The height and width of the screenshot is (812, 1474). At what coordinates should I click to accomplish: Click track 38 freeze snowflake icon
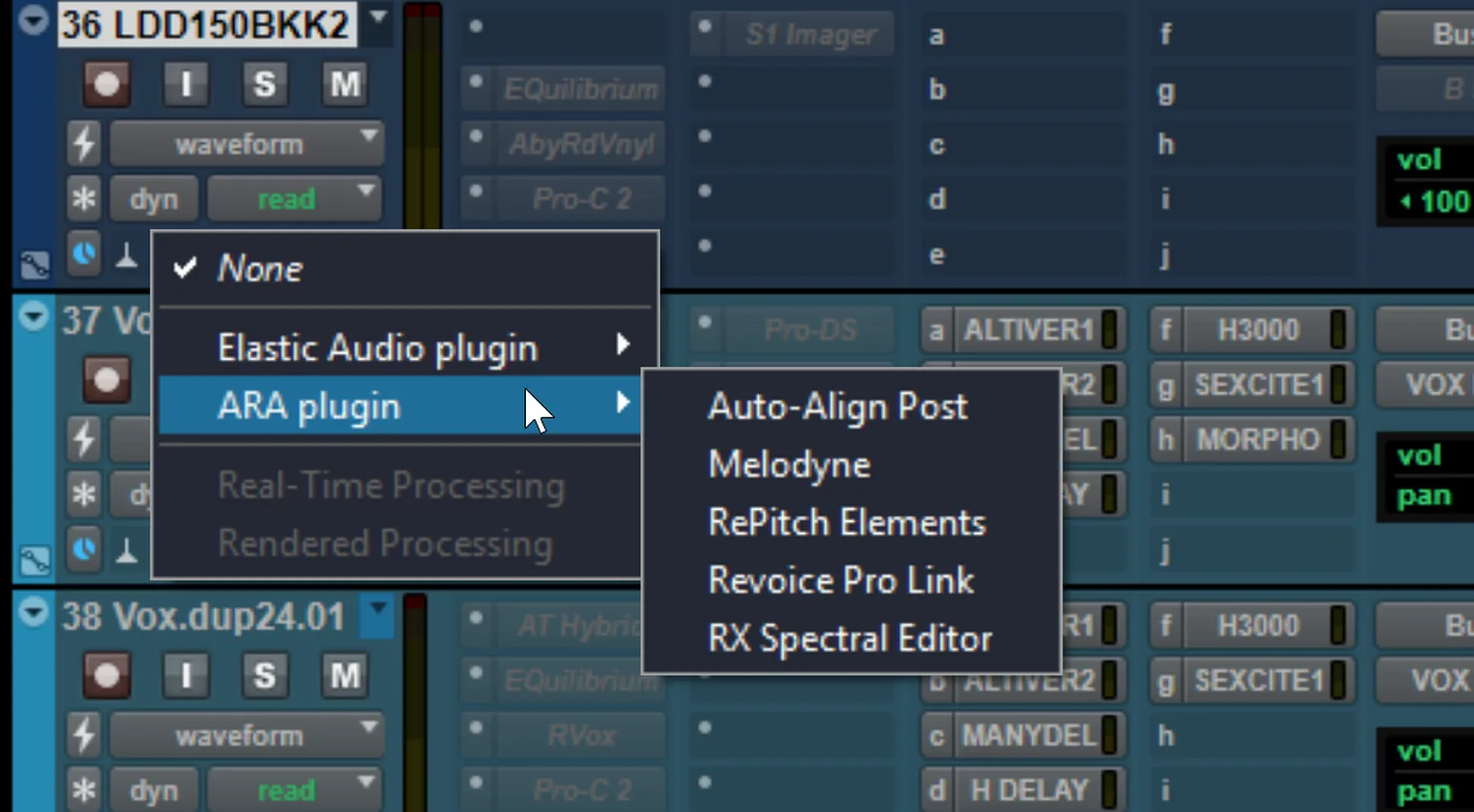(83, 791)
